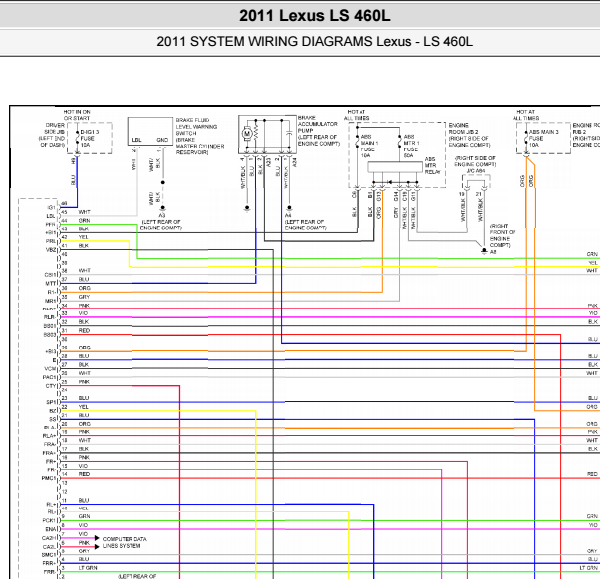Click the "FRR+" pin label
600x579 pixels.
tap(49, 563)
